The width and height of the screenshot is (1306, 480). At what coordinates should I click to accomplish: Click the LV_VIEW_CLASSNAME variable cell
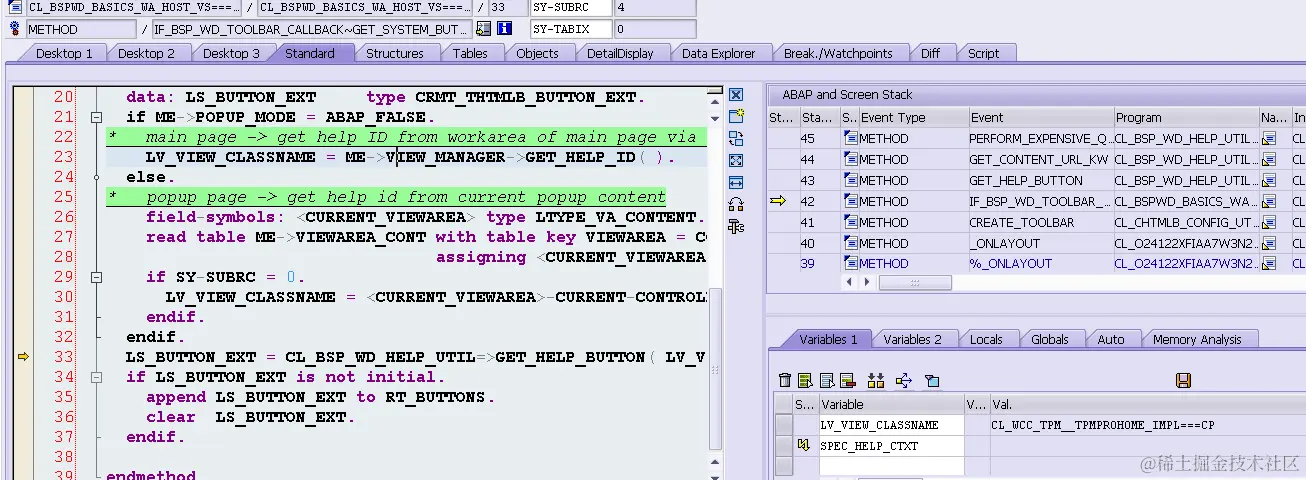tap(891, 425)
